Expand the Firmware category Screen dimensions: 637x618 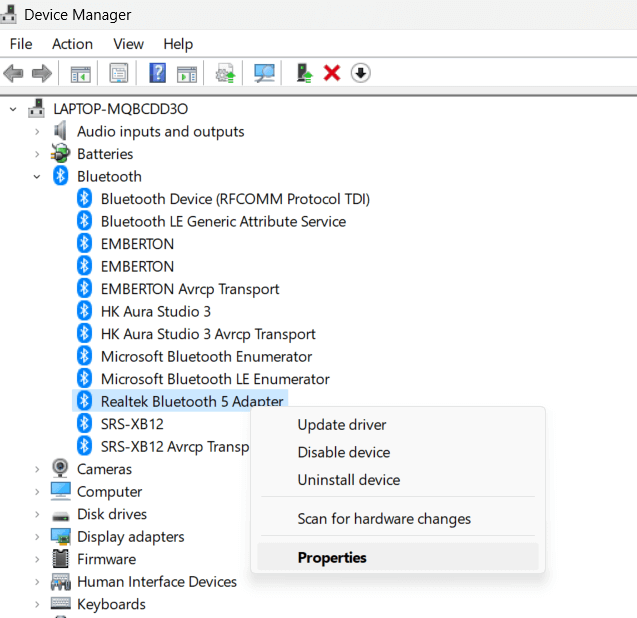point(37,559)
